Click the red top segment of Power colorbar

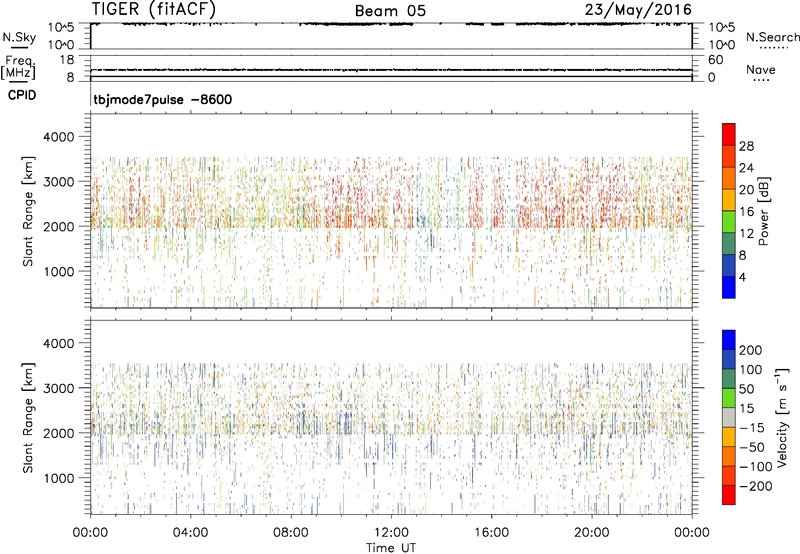point(729,134)
